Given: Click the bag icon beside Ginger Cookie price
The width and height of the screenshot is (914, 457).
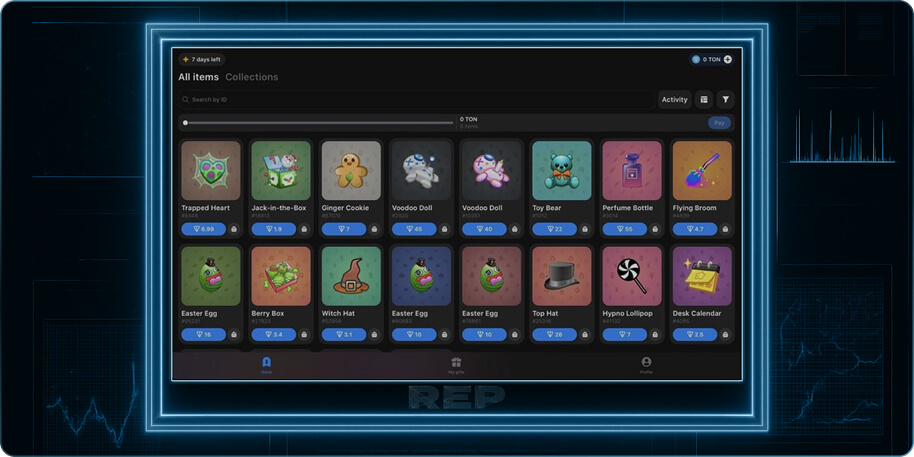Looking at the screenshot, I should coord(374,229).
